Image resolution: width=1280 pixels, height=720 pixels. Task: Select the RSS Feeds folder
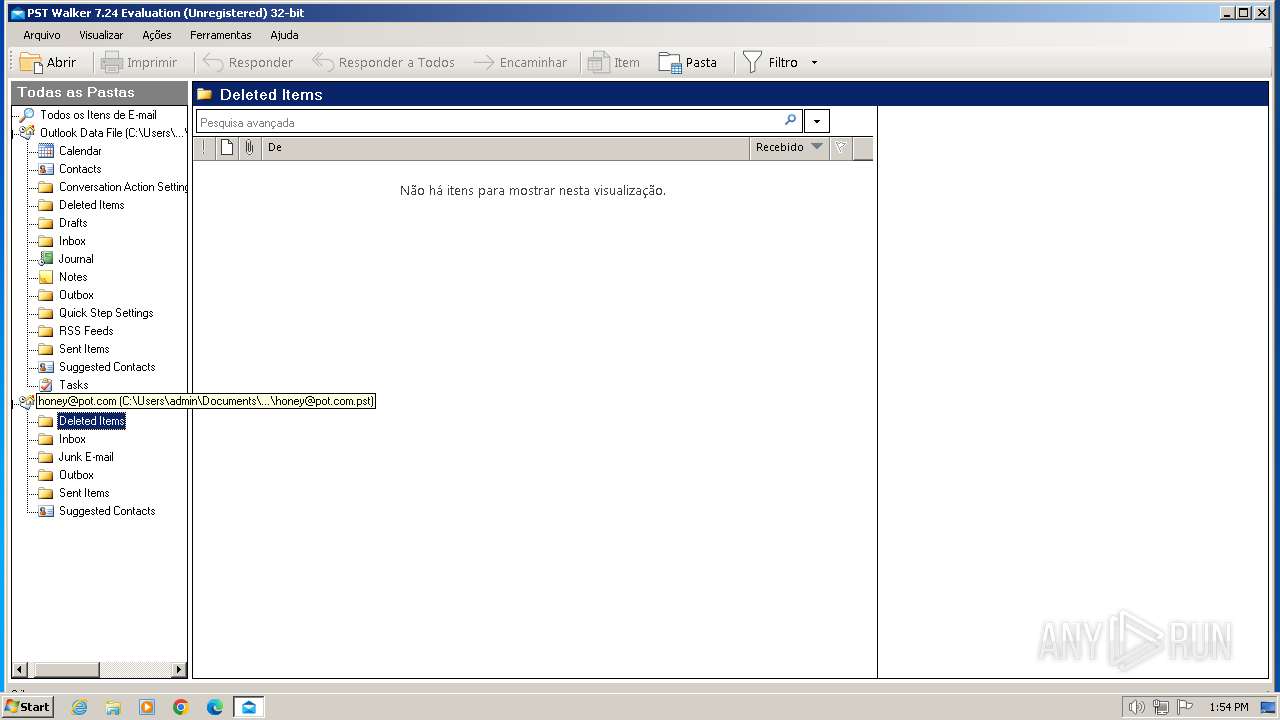[x=86, y=331]
